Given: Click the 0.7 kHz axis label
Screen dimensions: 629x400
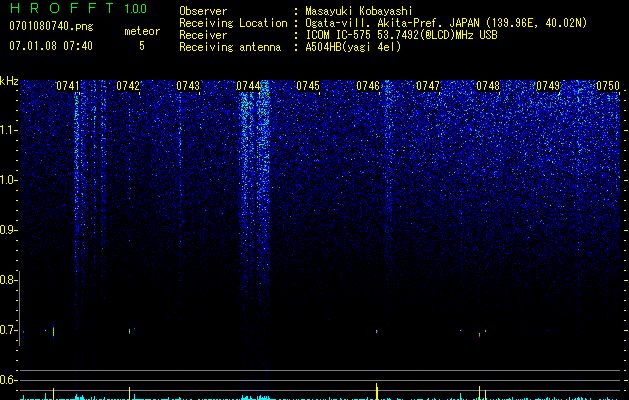Looking at the screenshot, I should pos(9,330).
